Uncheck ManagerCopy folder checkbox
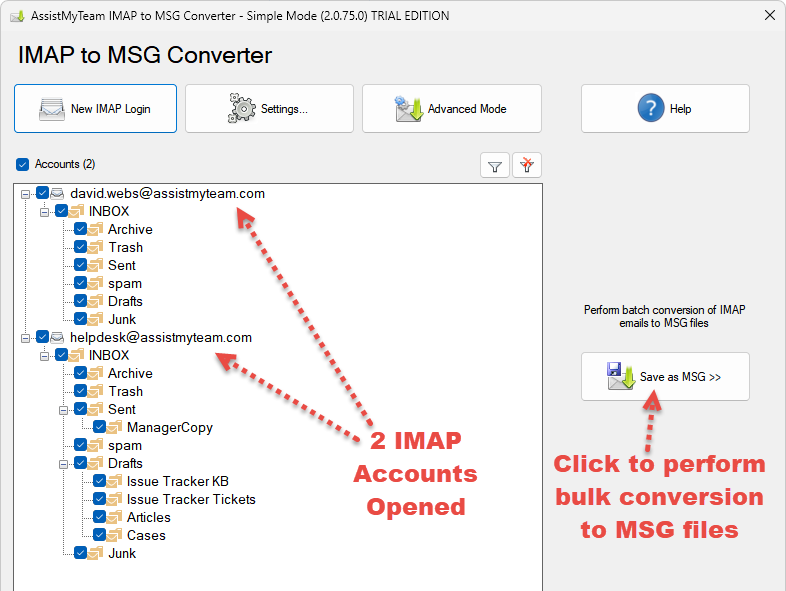This screenshot has width=786, height=591. (99, 427)
